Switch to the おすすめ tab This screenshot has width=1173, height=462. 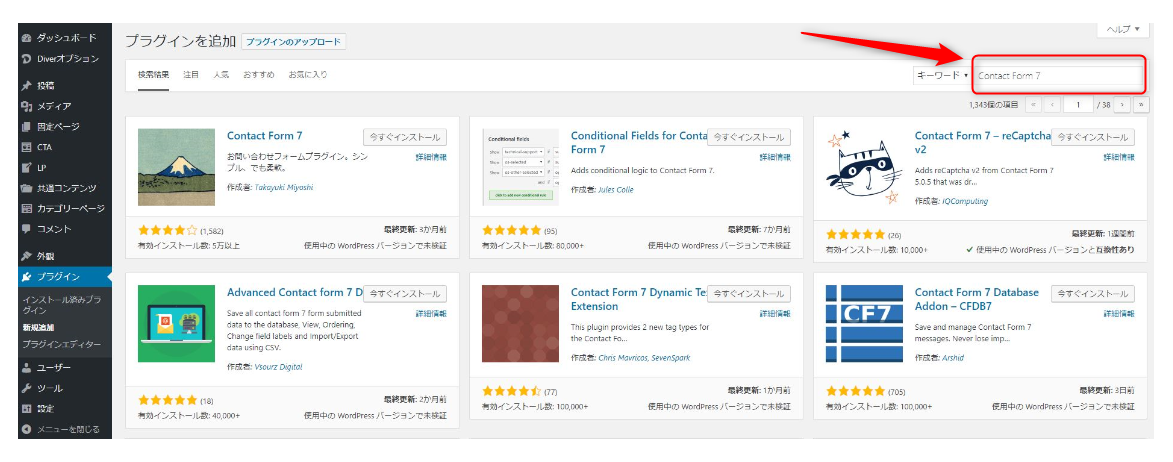pyautogui.click(x=259, y=75)
